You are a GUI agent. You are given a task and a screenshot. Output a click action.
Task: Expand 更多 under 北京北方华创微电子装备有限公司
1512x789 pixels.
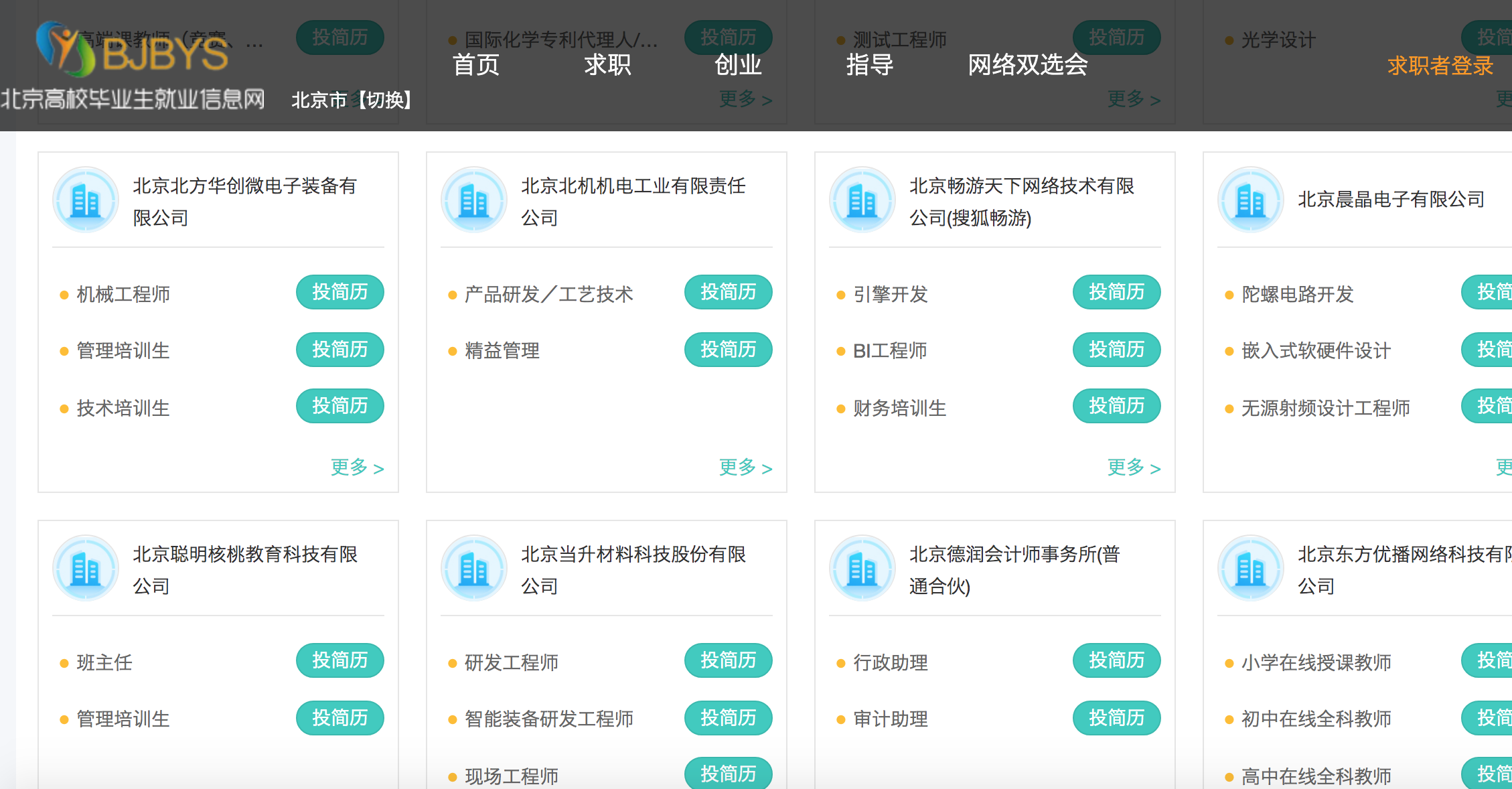click(x=357, y=468)
